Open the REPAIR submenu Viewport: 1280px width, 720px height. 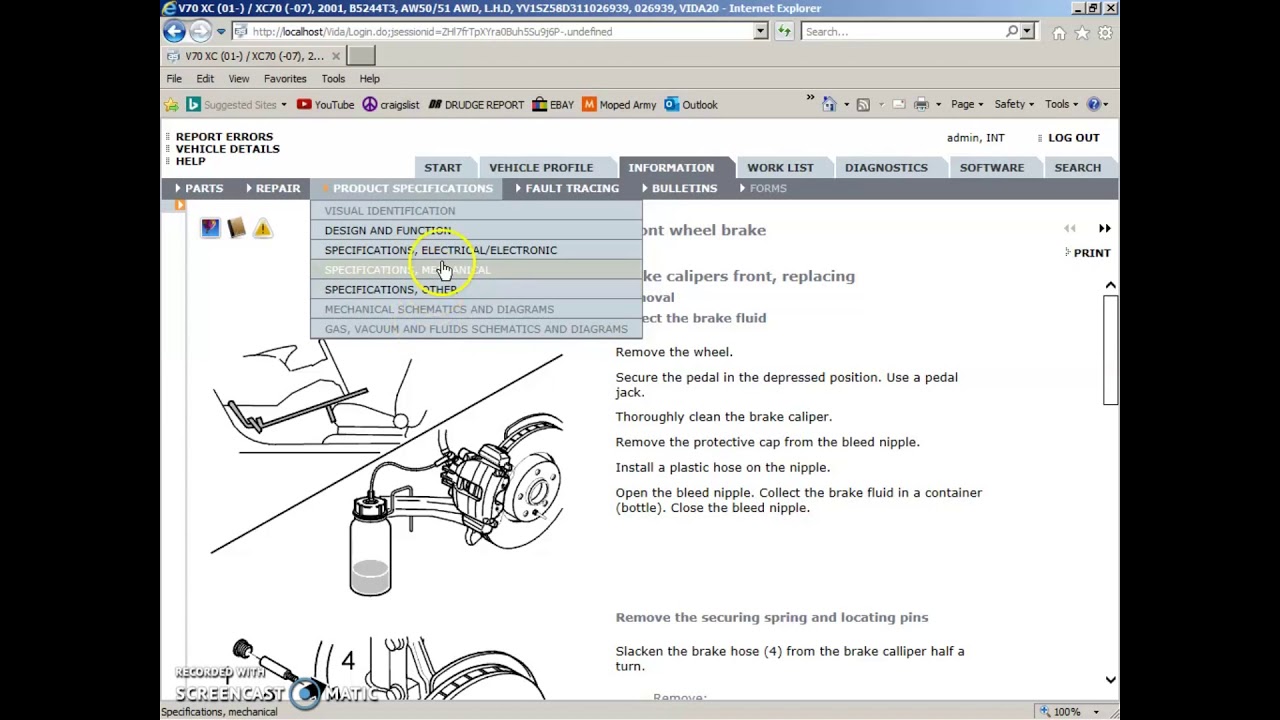272,188
